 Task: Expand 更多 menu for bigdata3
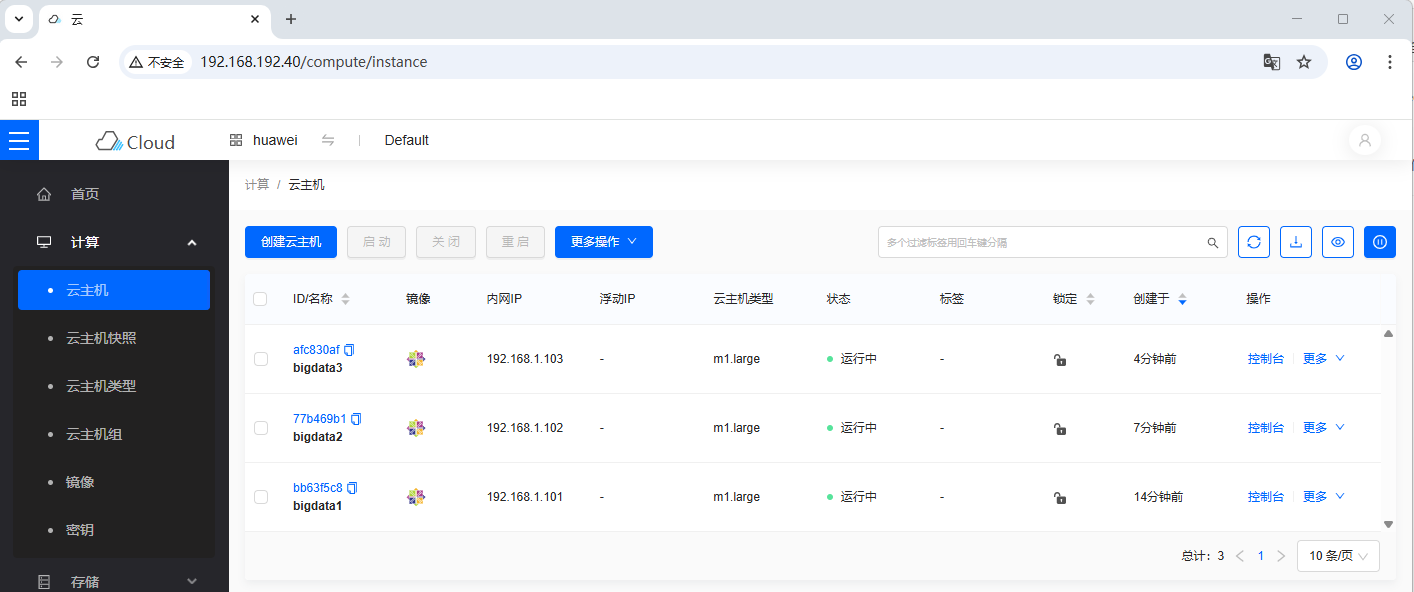click(1324, 358)
